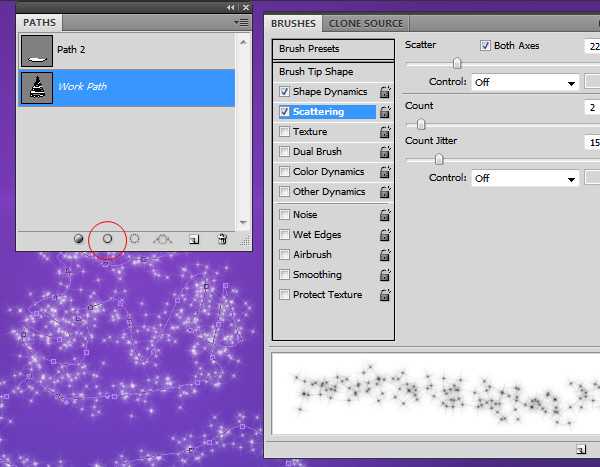Screen dimensions: 600x467
Task: Select the Brushes tab
Action: click(294, 23)
